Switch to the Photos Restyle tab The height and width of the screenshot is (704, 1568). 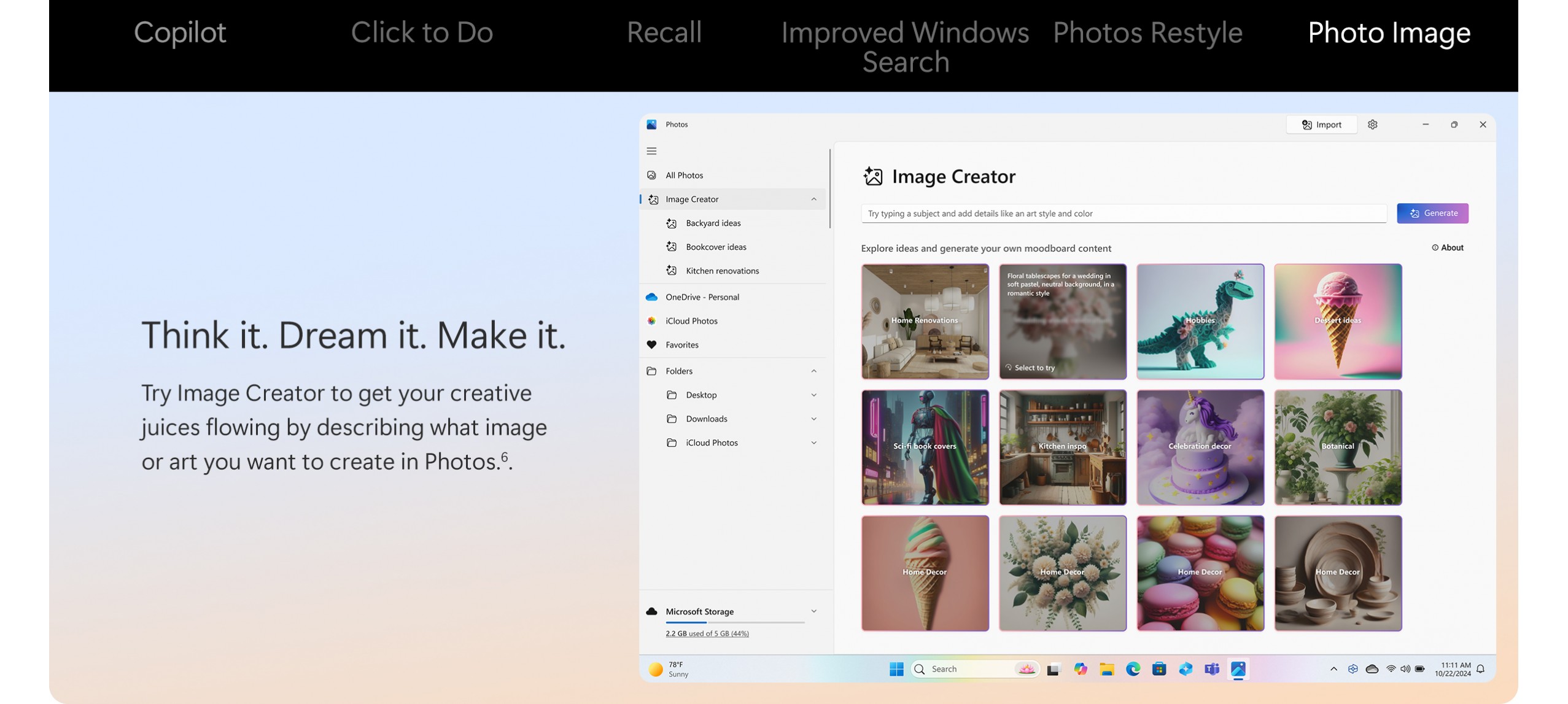point(1147,33)
